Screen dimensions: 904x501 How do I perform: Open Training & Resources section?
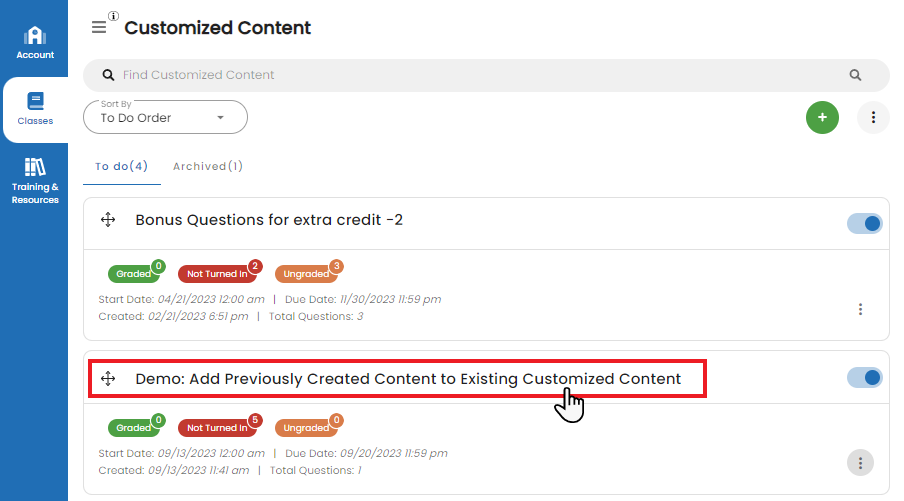point(35,181)
